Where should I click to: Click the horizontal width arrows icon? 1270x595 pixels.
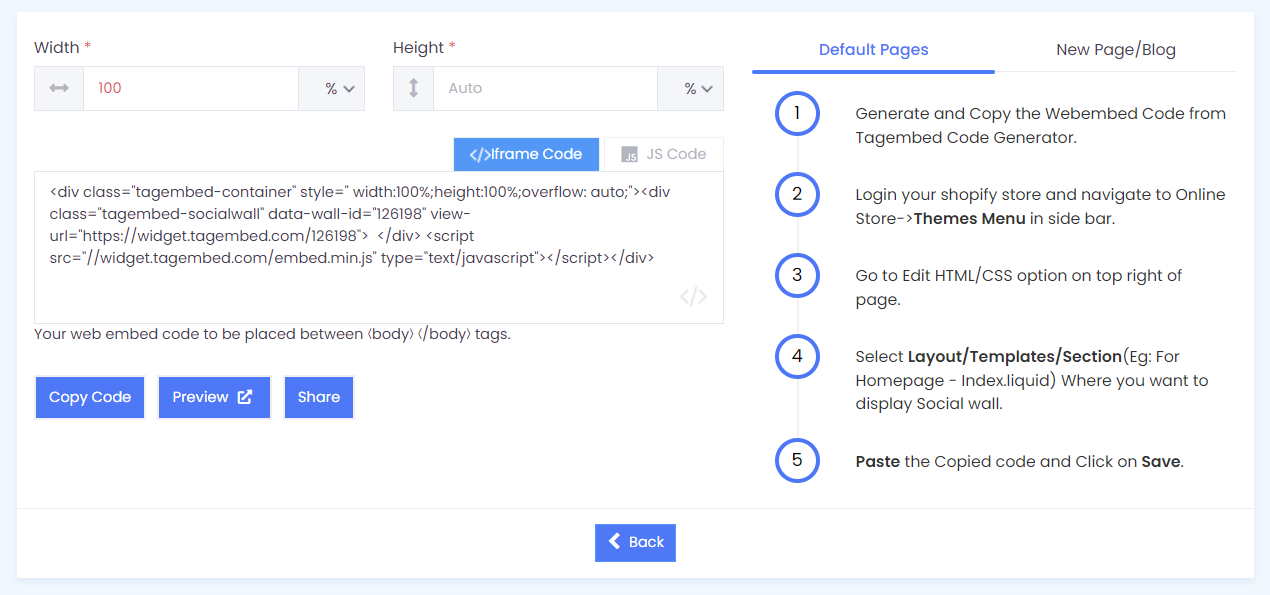pyautogui.click(x=59, y=88)
